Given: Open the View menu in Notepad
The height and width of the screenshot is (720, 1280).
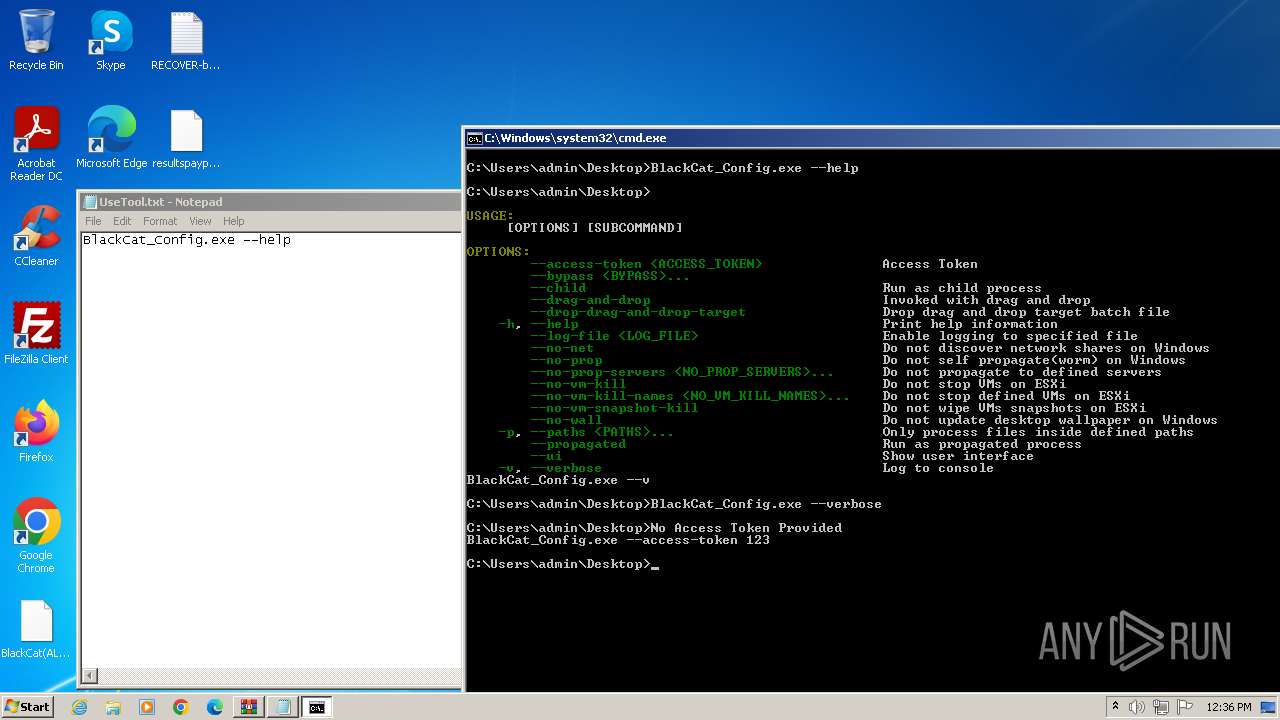Looking at the screenshot, I should pyautogui.click(x=201, y=221).
